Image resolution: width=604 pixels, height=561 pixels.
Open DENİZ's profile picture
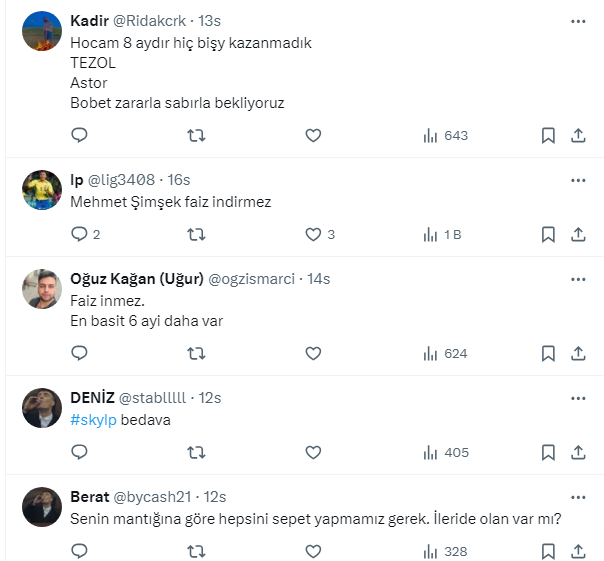42,407
